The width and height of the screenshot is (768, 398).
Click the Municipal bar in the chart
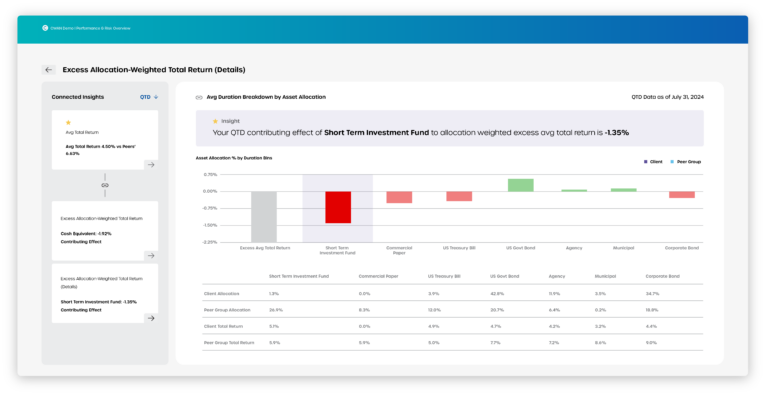624,190
